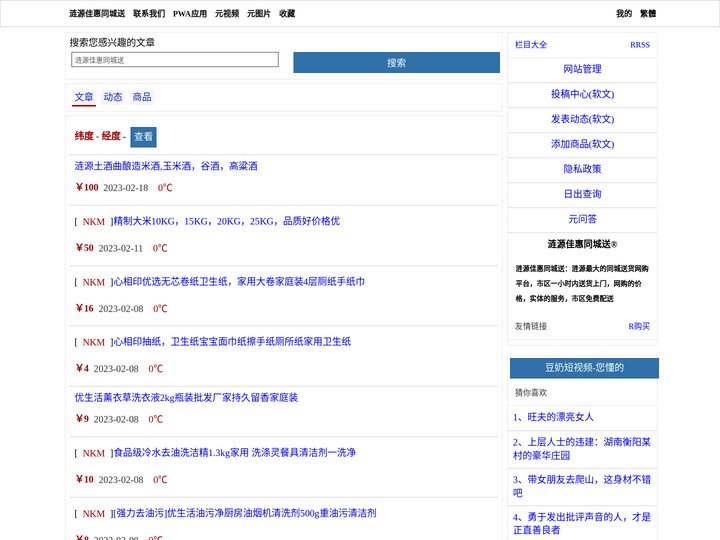This screenshot has height=540, width=720.
Task: Click NKM tag beside 心相印优选无芯卷纸 listing
Action: [94, 282]
